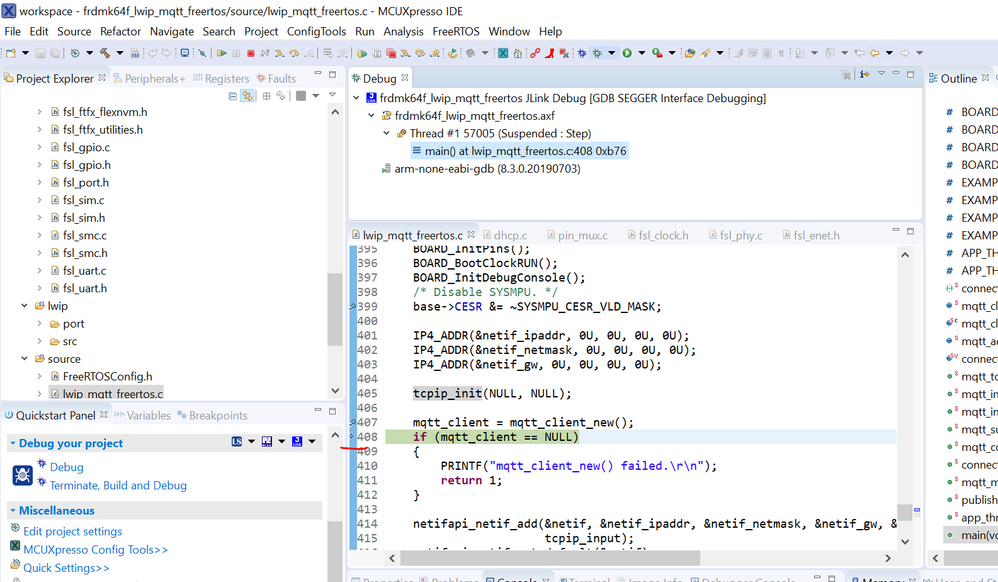Click the green Run launch icon
This screenshot has height=582, width=998.
pos(628,53)
